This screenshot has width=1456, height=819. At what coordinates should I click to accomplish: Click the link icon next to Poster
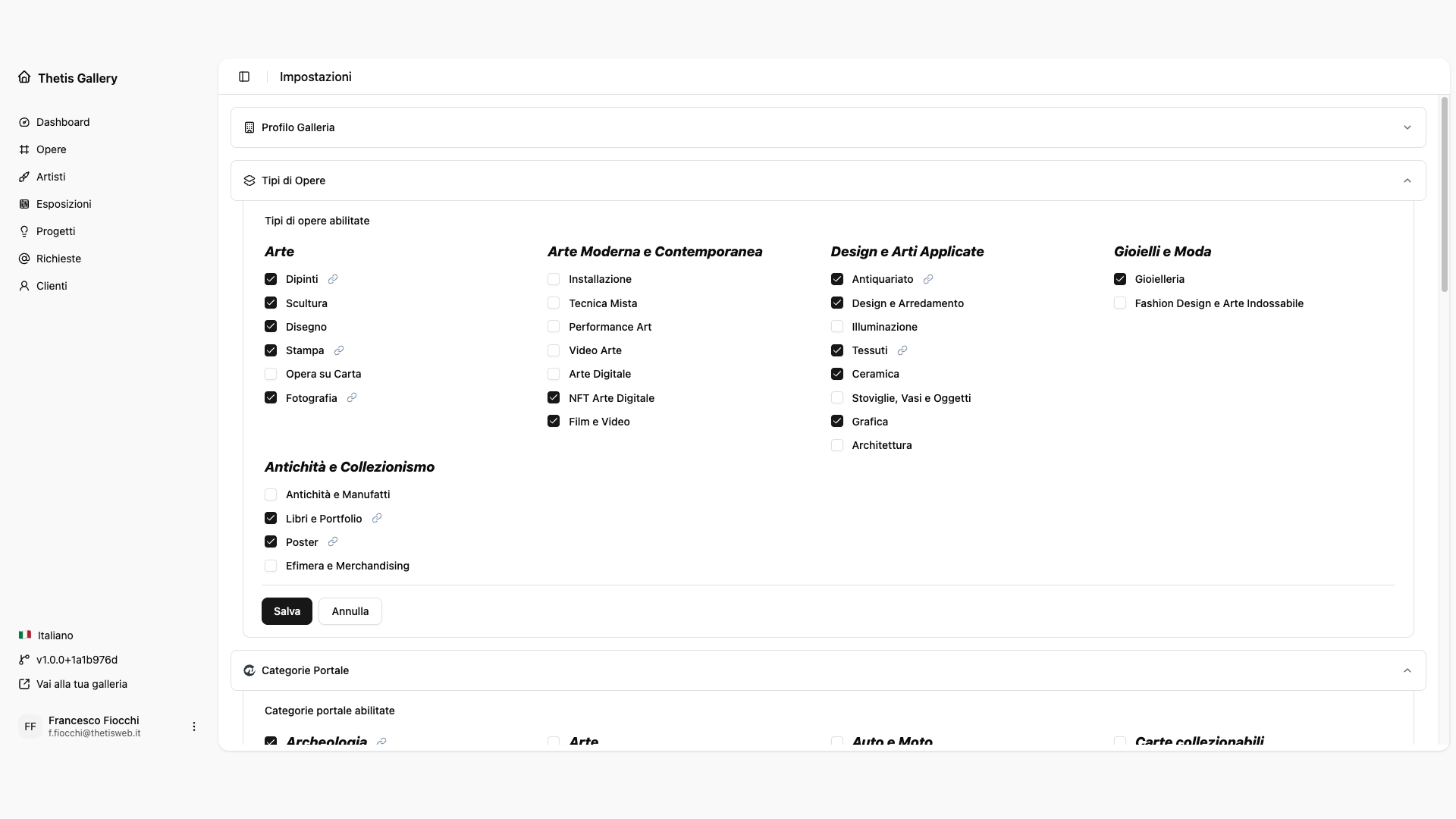pos(333,541)
